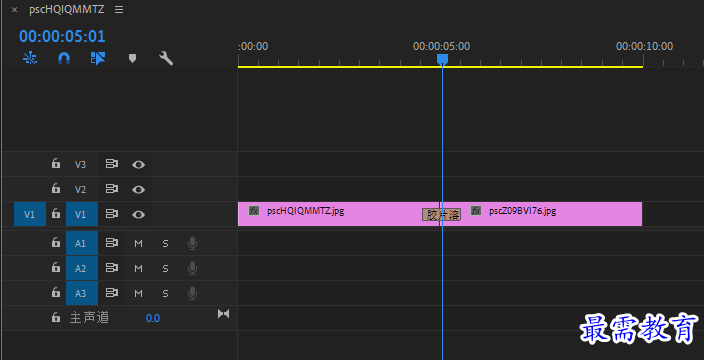Toggle lock on master track 主声道
This screenshot has width=704, height=360.
click(56, 318)
